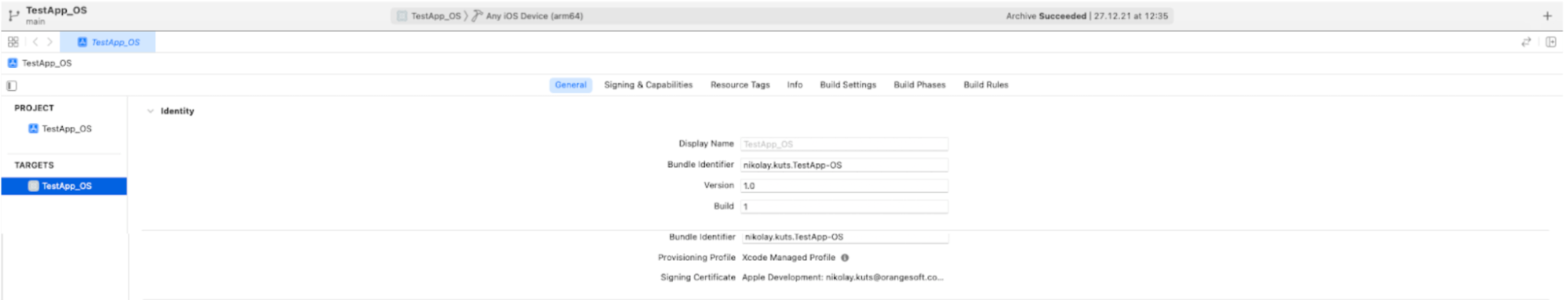Switch to the Info tab
1568x300 pixels.
pos(795,85)
